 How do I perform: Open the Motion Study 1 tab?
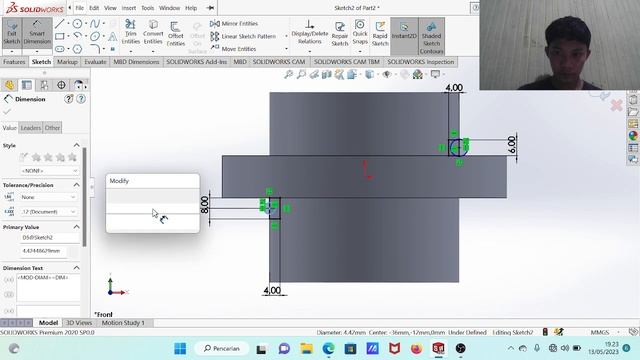[x=123, y=323]
